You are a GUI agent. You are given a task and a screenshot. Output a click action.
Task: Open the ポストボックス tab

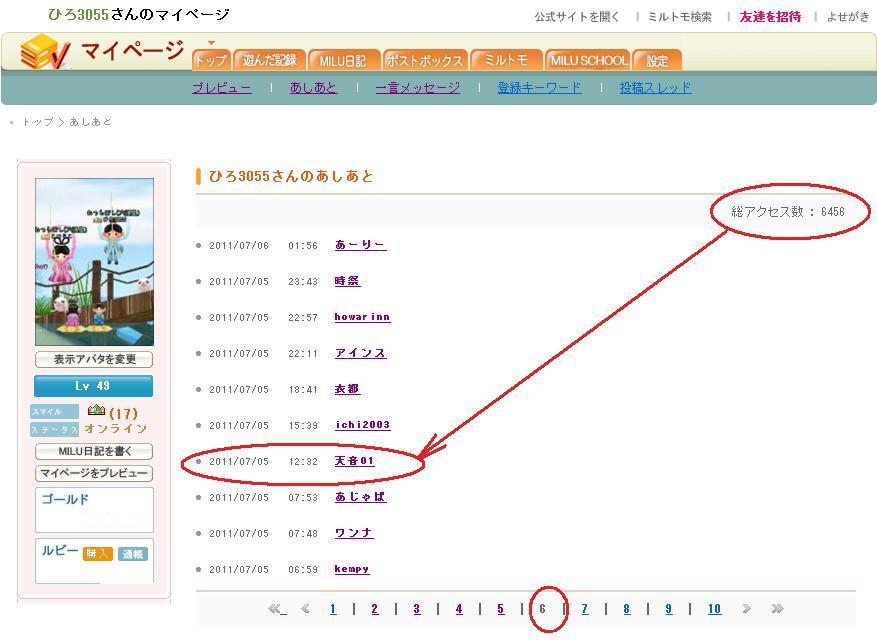[424, 60]
